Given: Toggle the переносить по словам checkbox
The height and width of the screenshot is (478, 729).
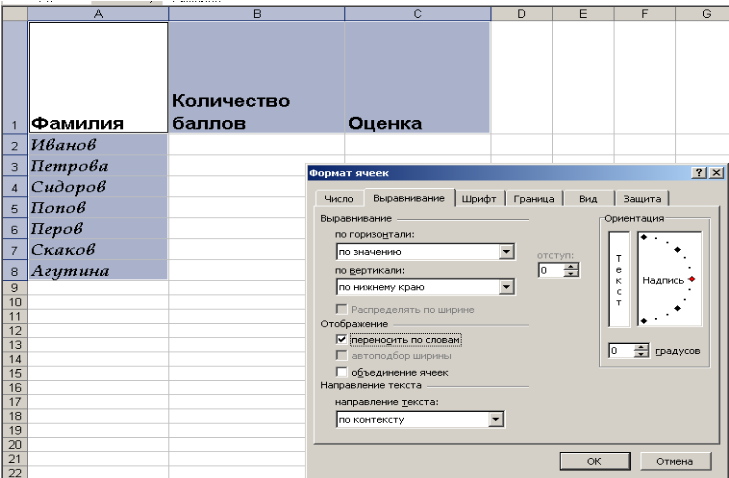Looking at the screenshot, I should point(343,340).
